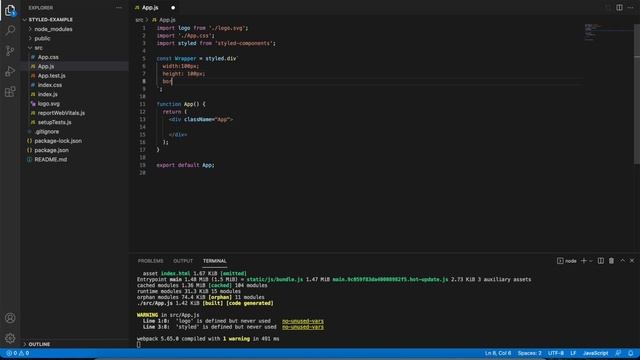Open the Search view icon

10,30
